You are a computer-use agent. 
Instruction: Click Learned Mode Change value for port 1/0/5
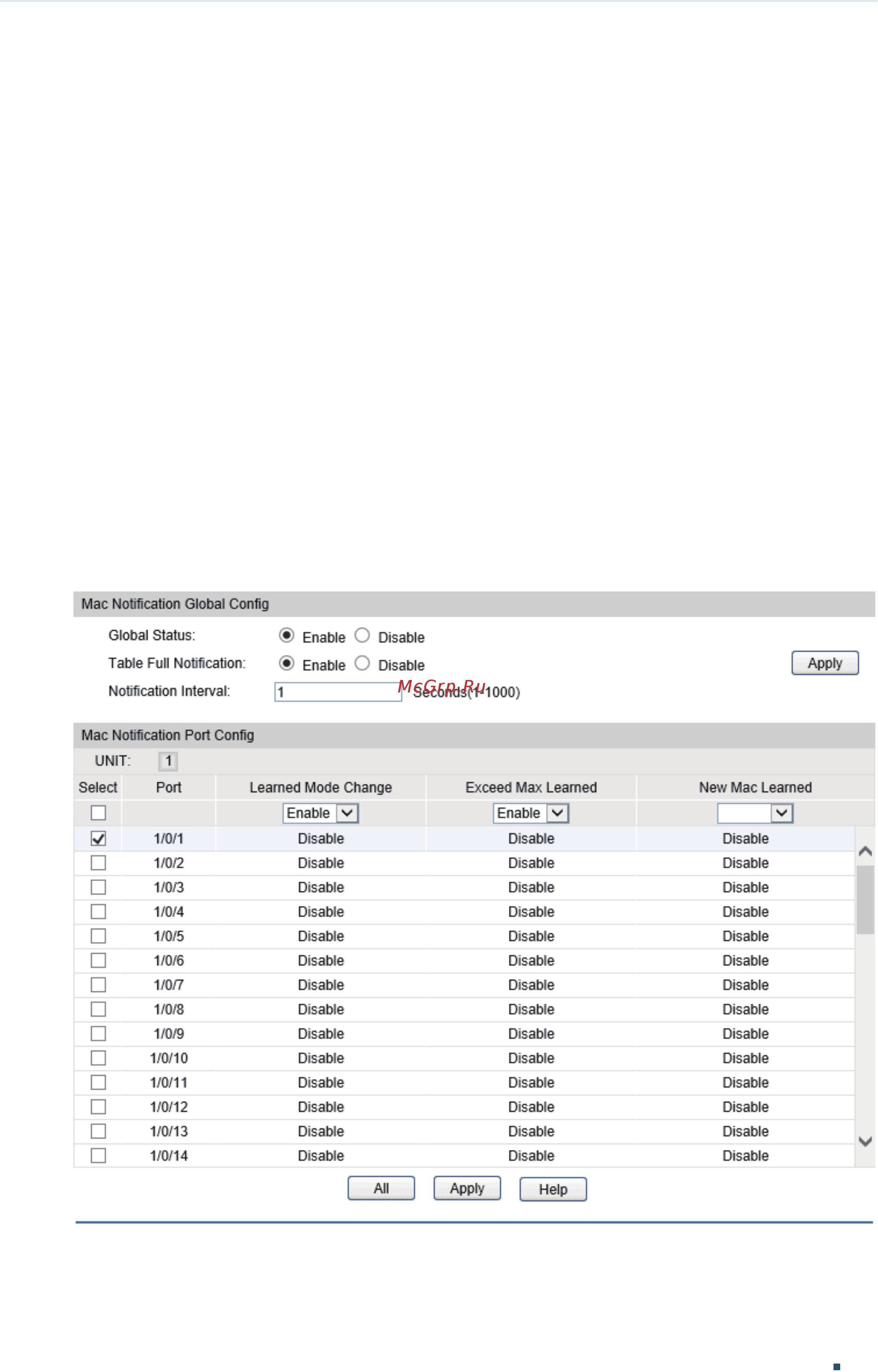[321, 937]
